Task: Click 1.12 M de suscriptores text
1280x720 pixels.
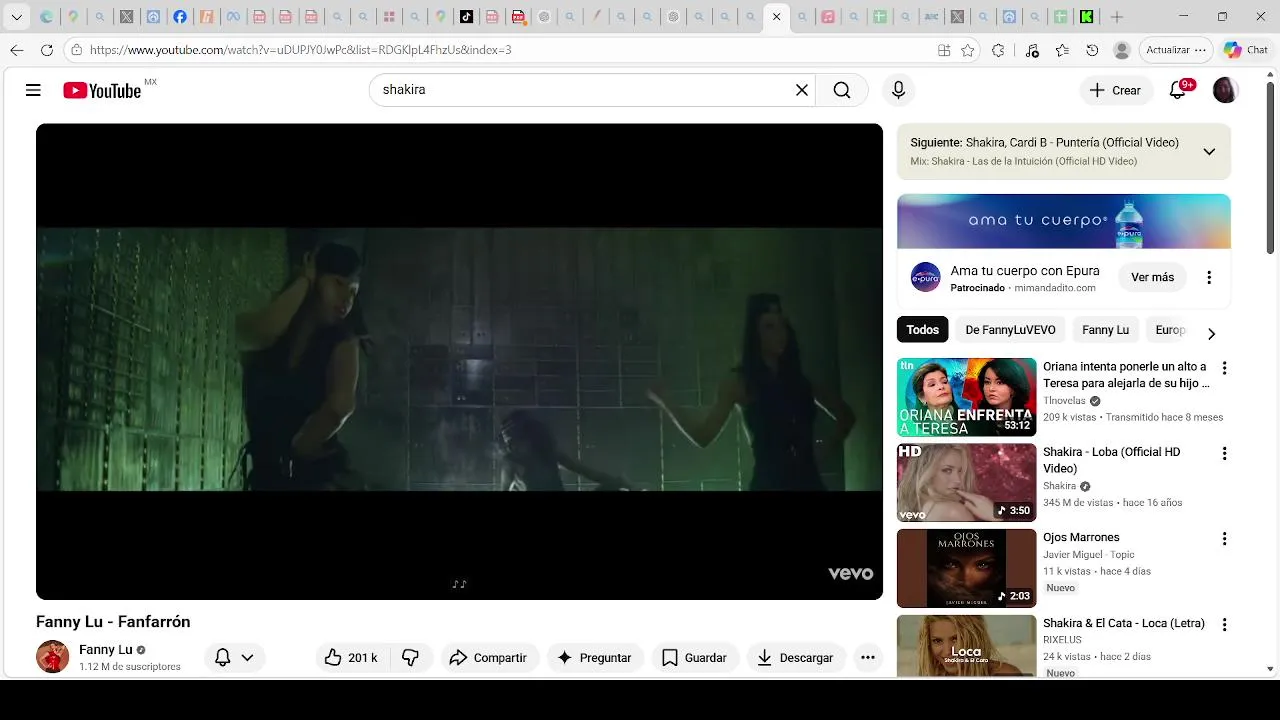Action: click(x=130, y=667)
